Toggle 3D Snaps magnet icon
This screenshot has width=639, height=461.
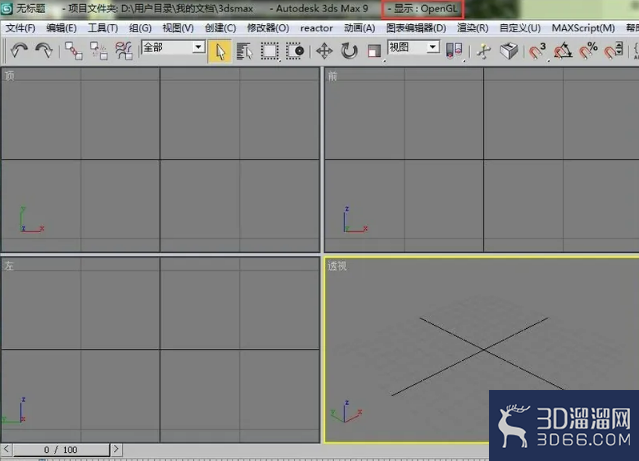tap(537, 51)
